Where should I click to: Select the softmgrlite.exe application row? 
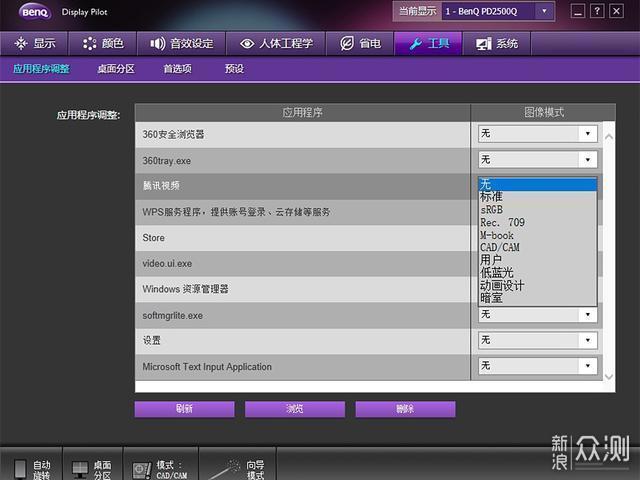tap(302, 315)
